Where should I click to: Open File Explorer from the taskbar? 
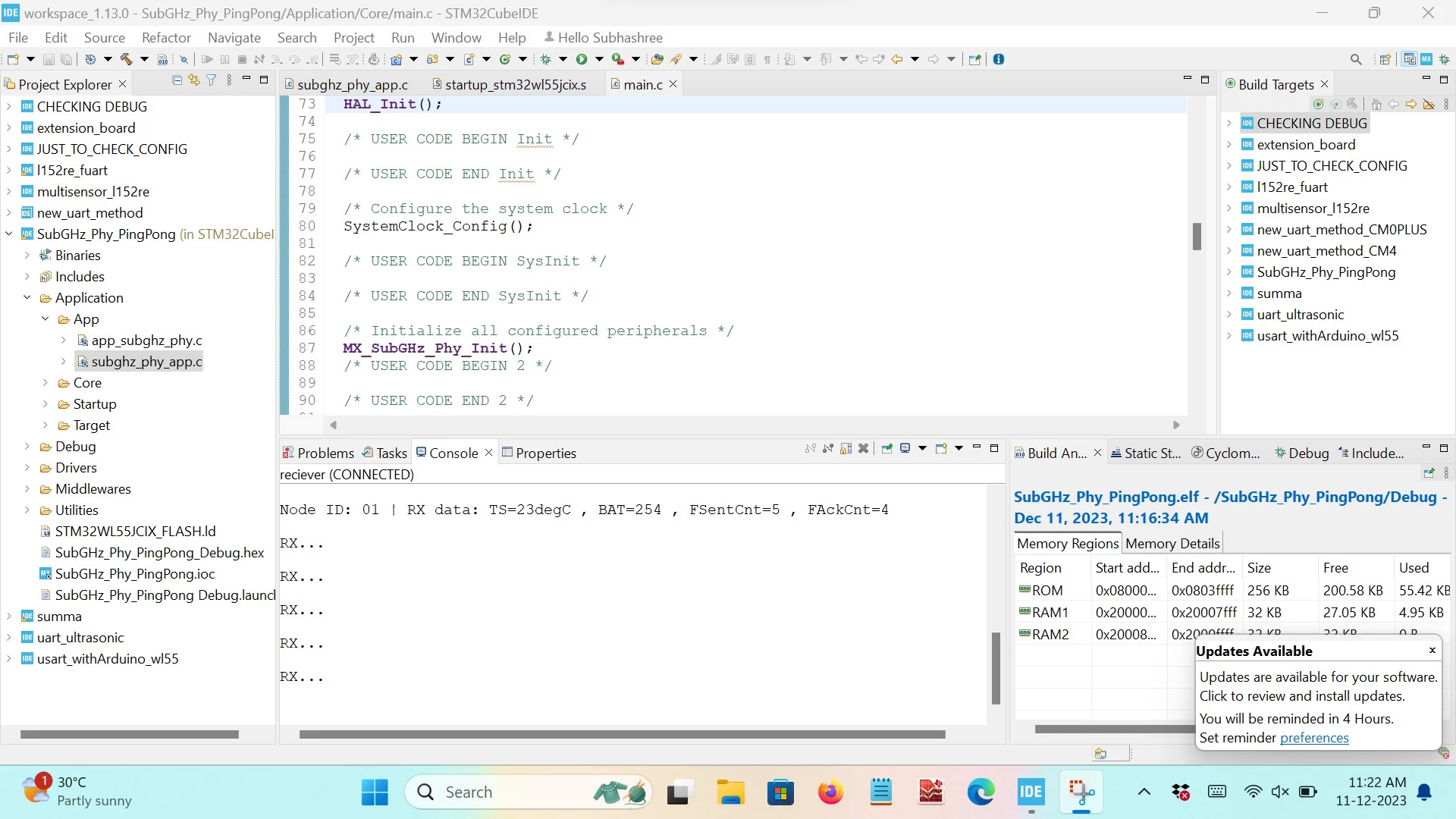point(730,792)
